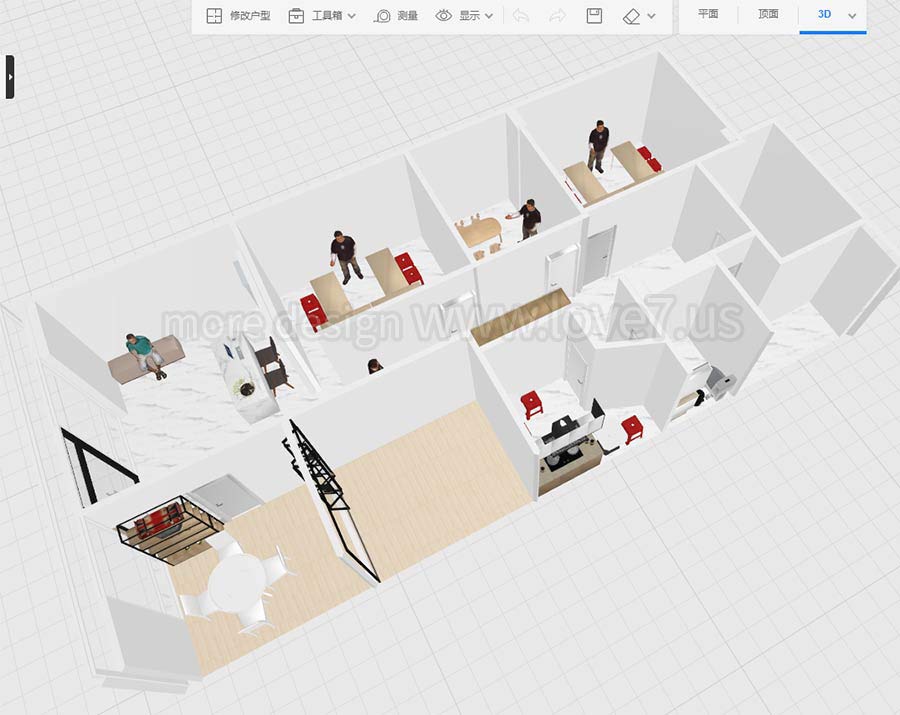This screenshot has width=900, height=715.
Task: Select the eraser clear tool
Action: [x=631, y=16]
